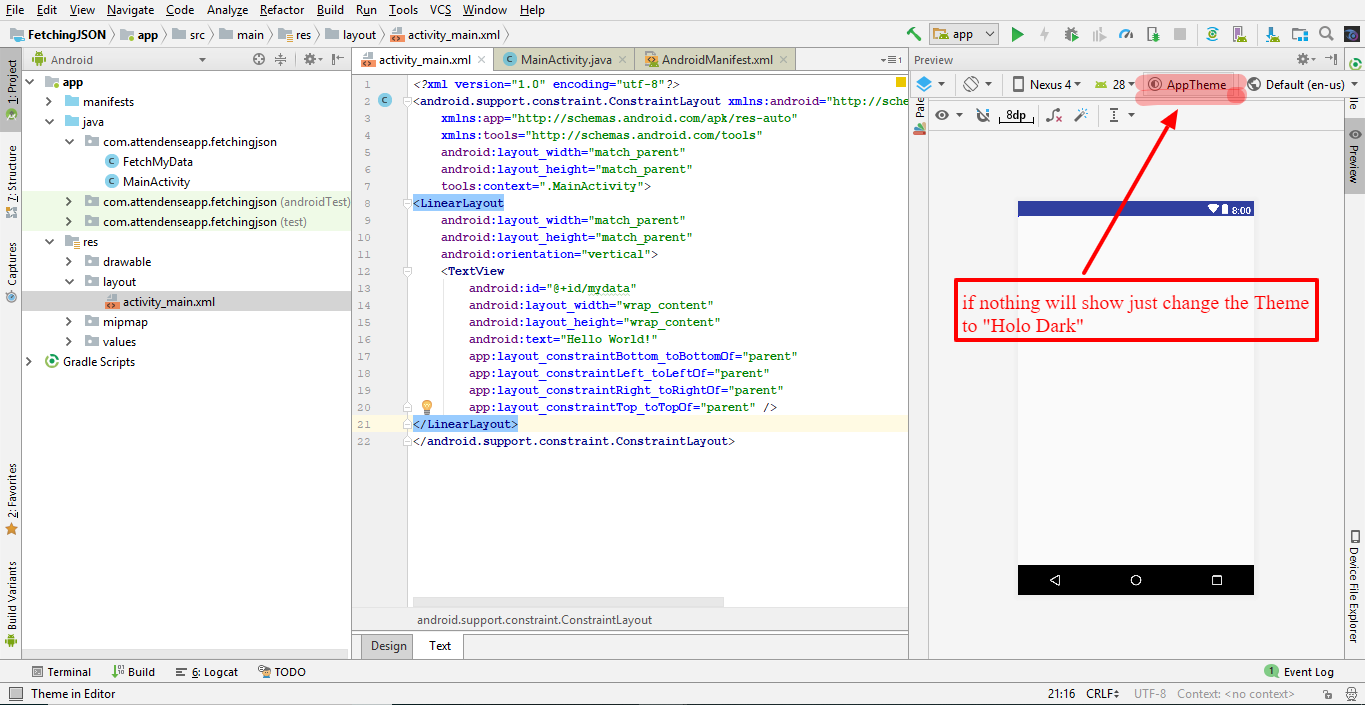Toggle Autoconnect magnet in preview toolbar
Image resolution: width=1365 pixels, height=705 pixels.
tap(983, 115)
